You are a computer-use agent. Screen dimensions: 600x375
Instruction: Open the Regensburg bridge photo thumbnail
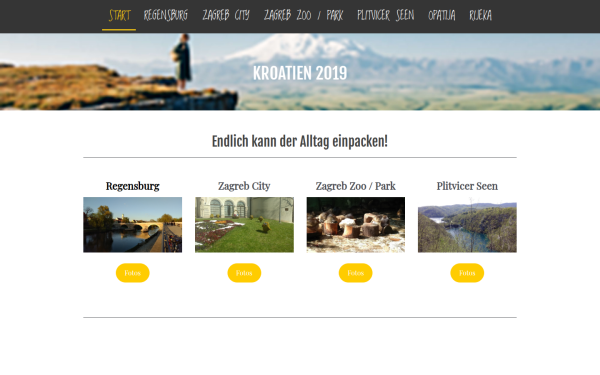132,225
